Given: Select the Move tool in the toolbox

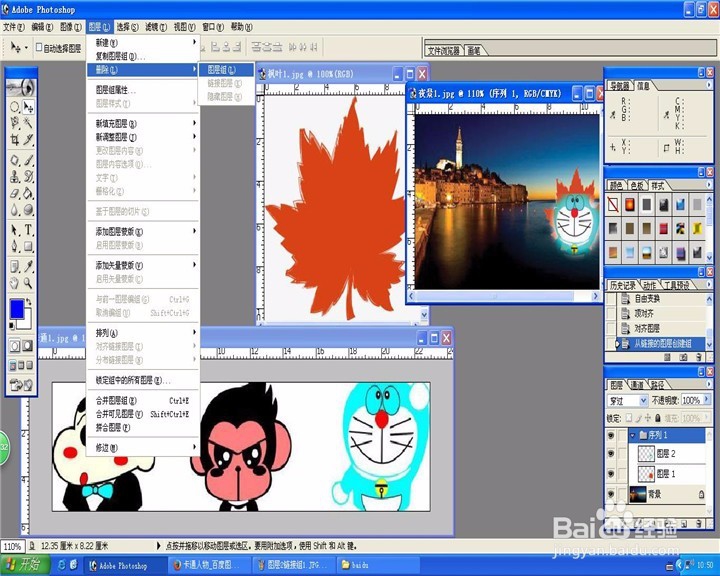Looking at the screenshot, I should (x=28, y=107).
